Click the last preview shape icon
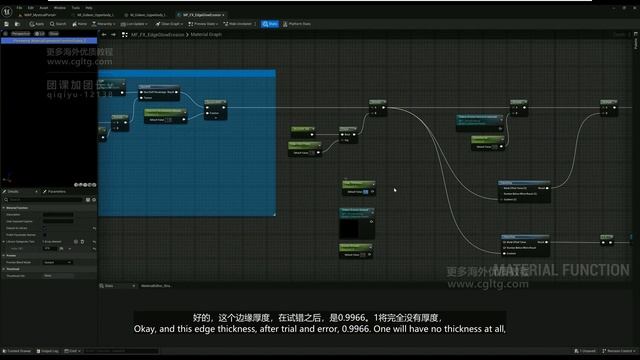The height and width of the screenshot is (360, 640). [x=94, y=185]
